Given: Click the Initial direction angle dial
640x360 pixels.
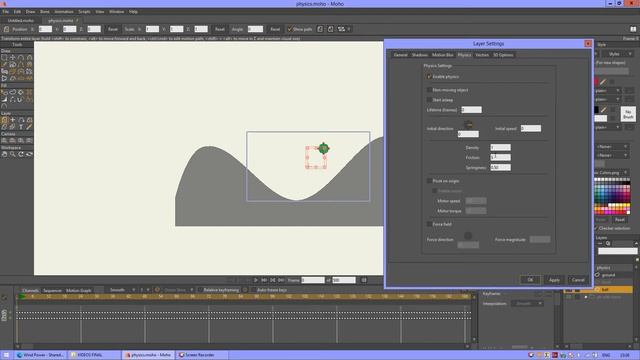Looking at the screenshot, I should [468, 124].
